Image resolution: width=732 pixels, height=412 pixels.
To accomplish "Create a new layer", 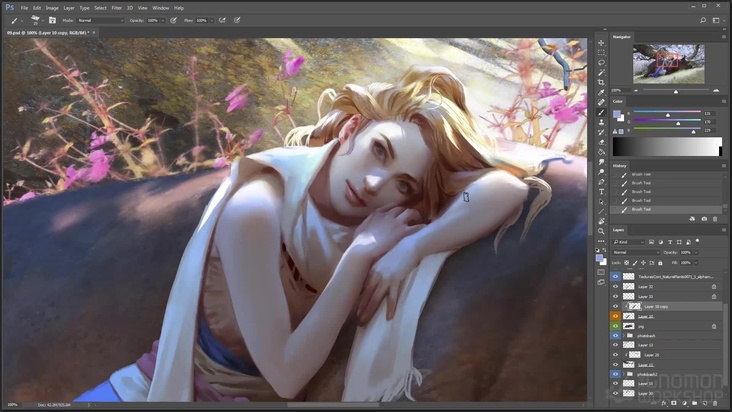I will 705,403.
